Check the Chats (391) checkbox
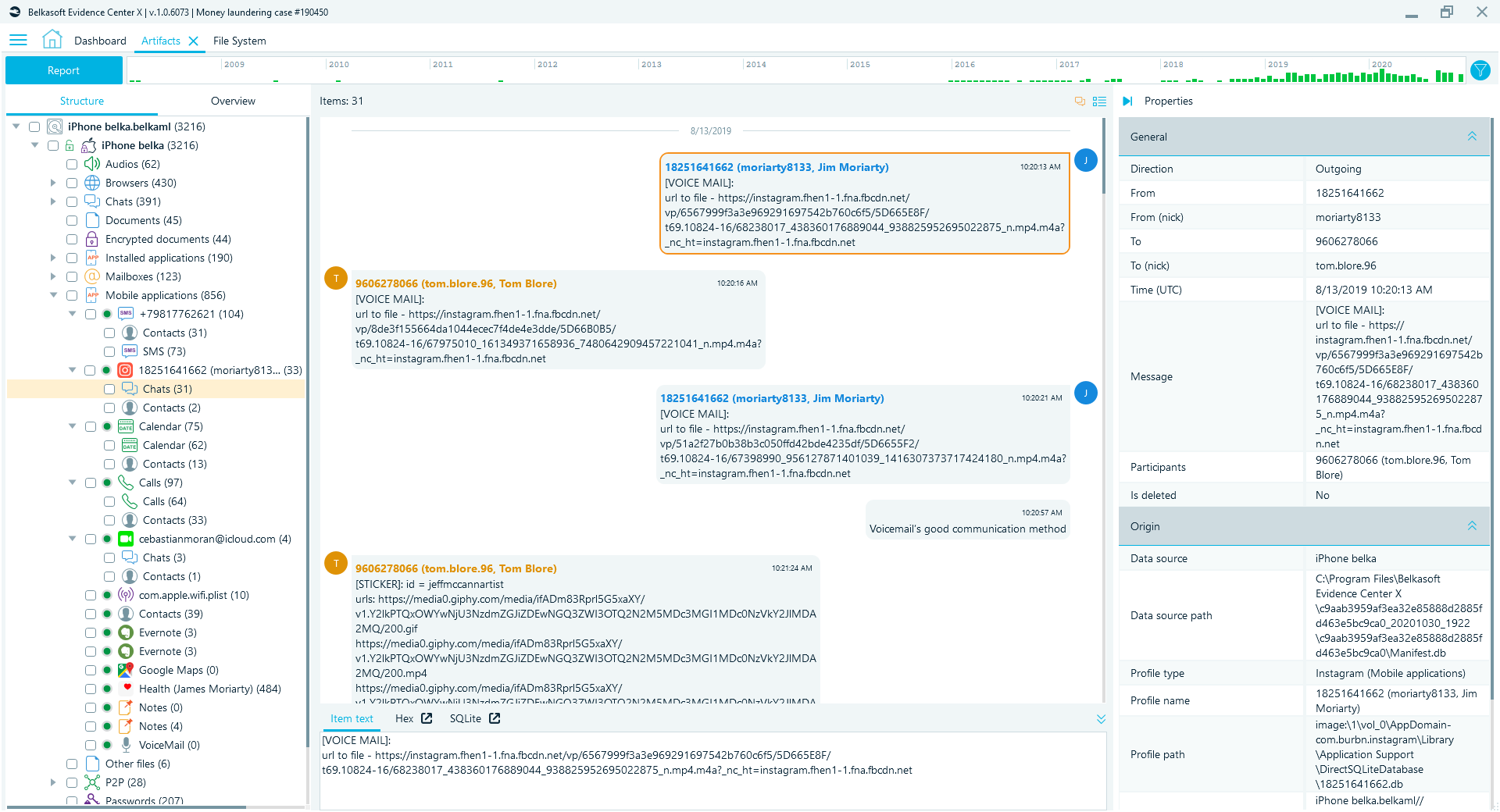The image size is (1500, 812). [x=72, y=201]
